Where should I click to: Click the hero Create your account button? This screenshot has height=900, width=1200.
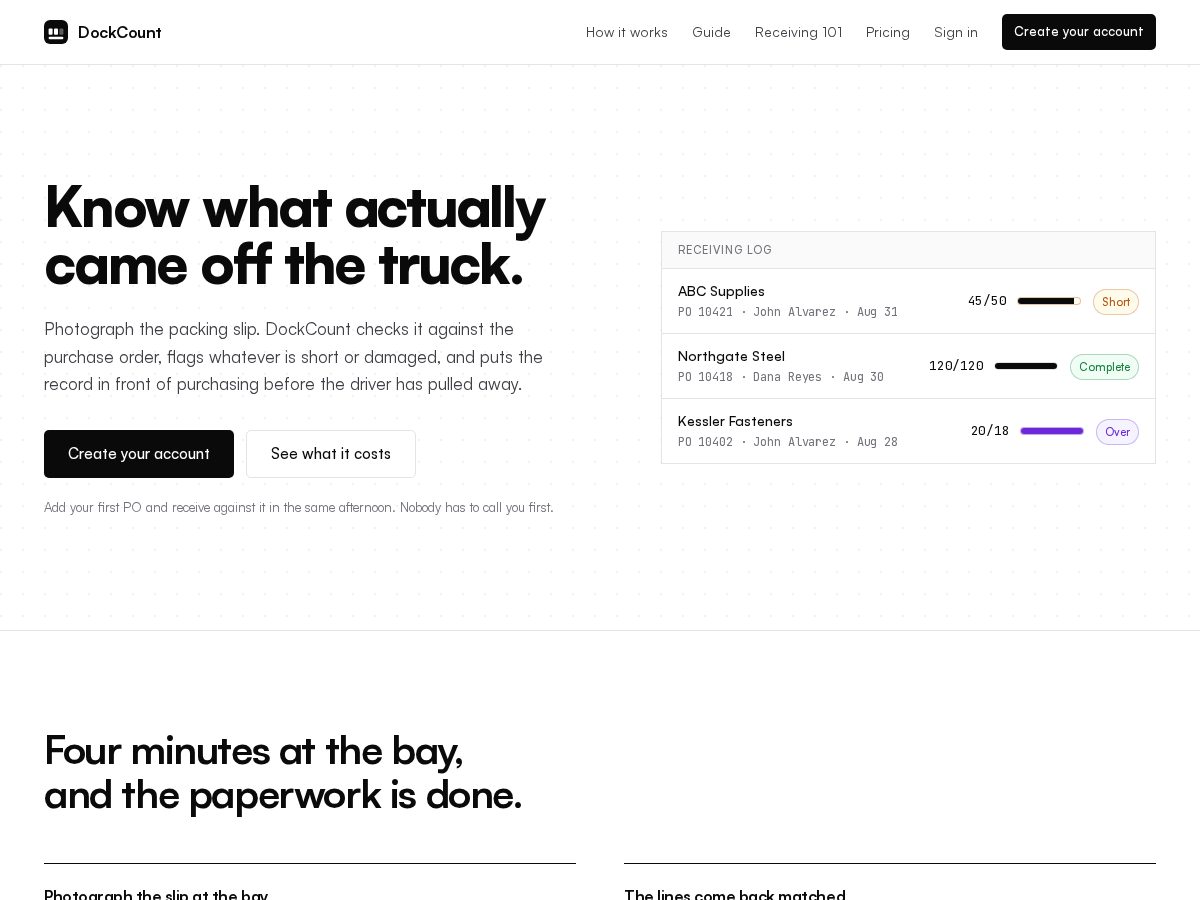coord(139,454)
